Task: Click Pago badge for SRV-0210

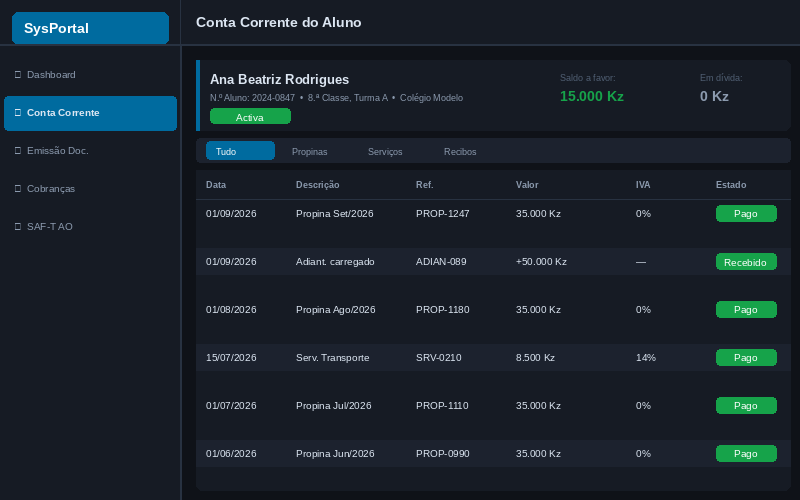Action: point(746,358)
